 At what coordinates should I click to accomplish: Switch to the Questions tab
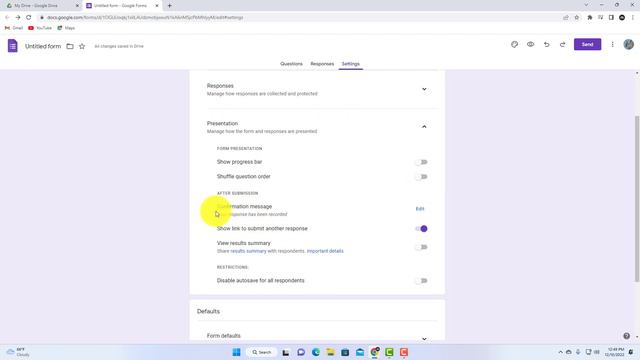click(x=291, y=64)
